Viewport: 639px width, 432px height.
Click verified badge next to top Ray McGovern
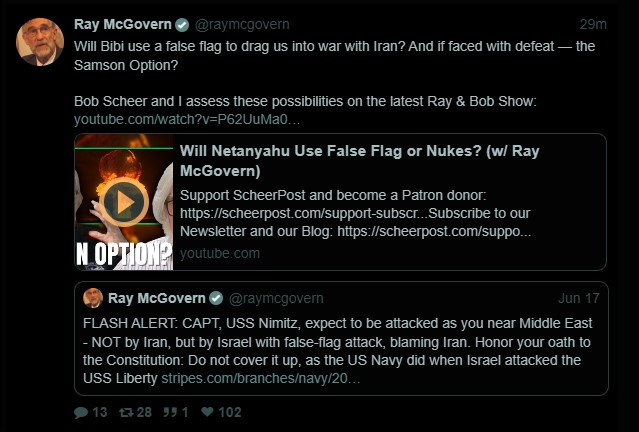pos(182,25)
